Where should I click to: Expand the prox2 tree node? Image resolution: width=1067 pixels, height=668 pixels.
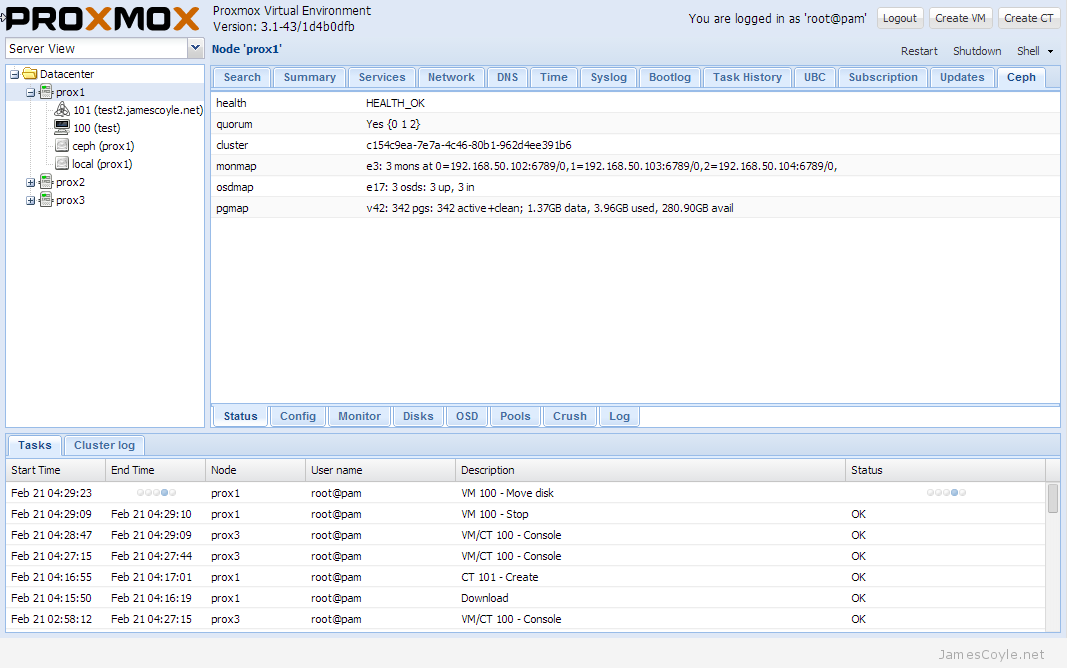pyautogui.click(x=31, y=182)
